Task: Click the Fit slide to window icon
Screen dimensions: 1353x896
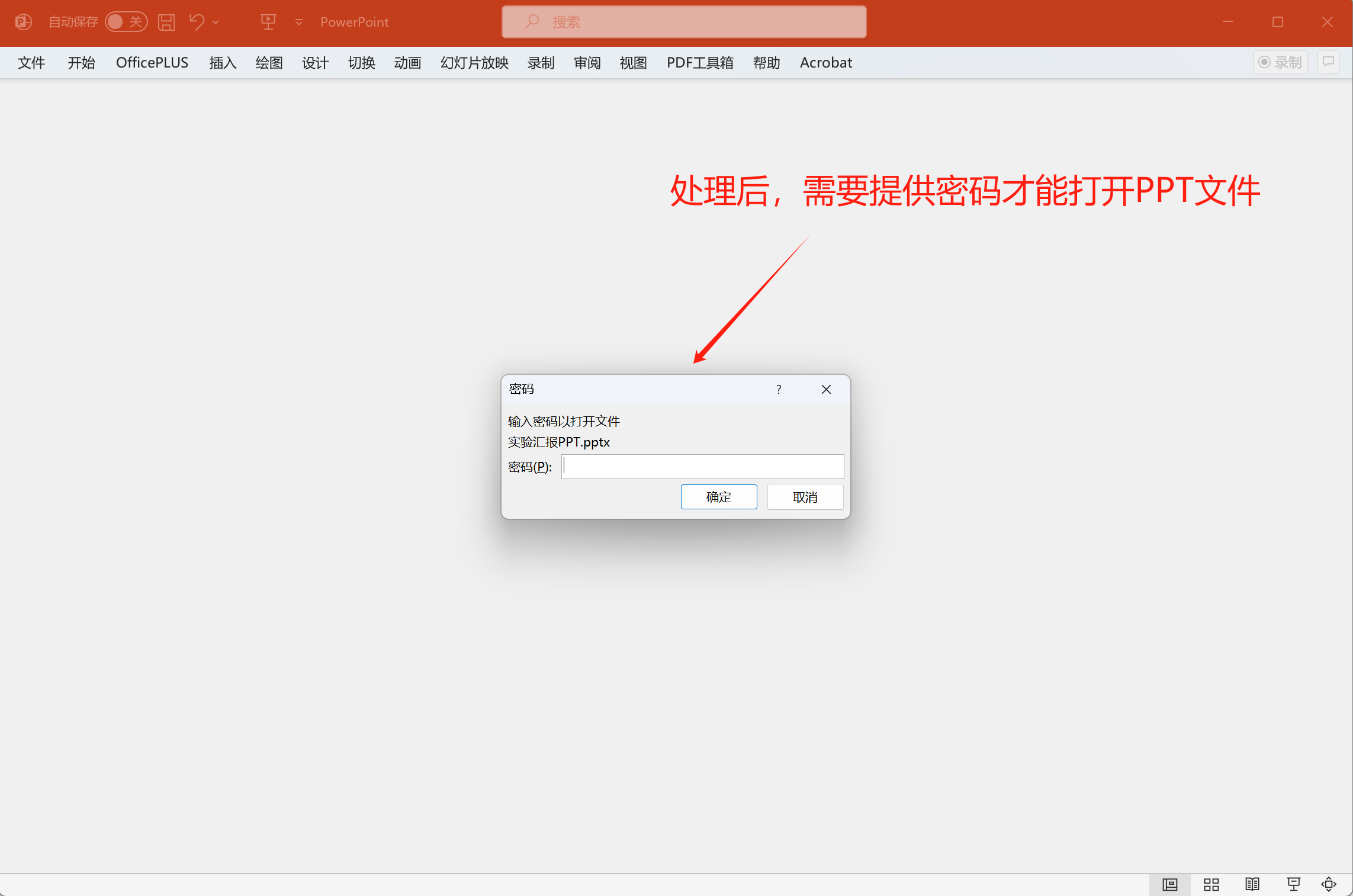Action: tap(1330, 884)
